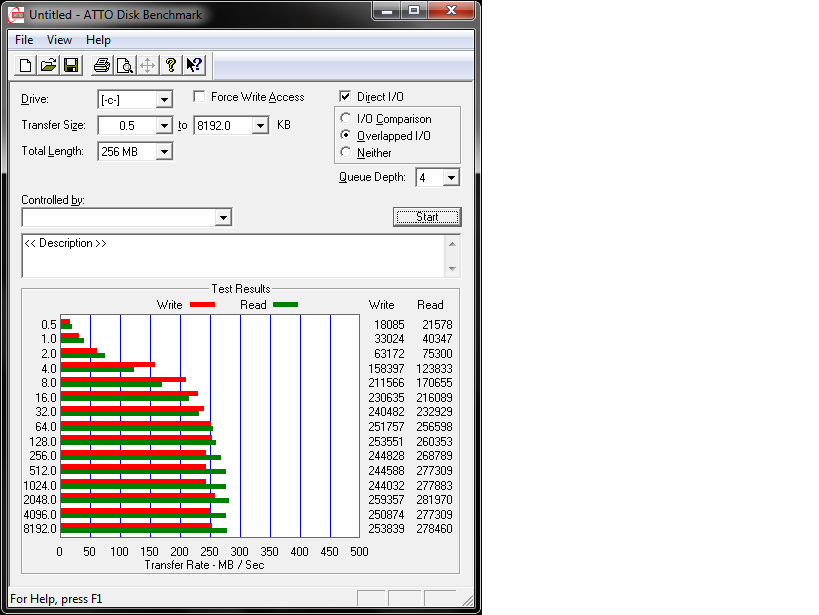Click the Save floppy disk icon
This screenshot has width=819, height=615.
pyautogui.click(x=71, y=65)
